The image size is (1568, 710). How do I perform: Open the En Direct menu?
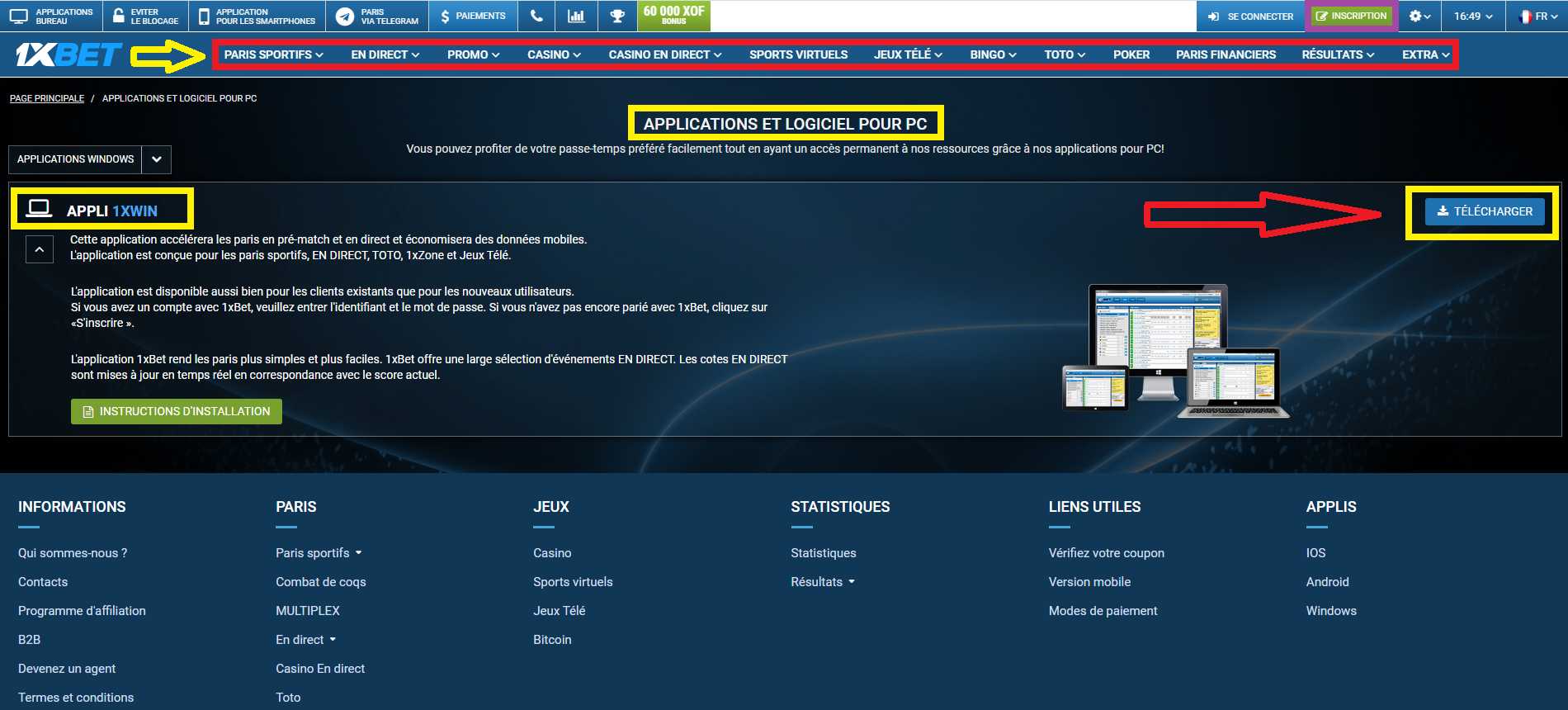[x=385, y=54]
